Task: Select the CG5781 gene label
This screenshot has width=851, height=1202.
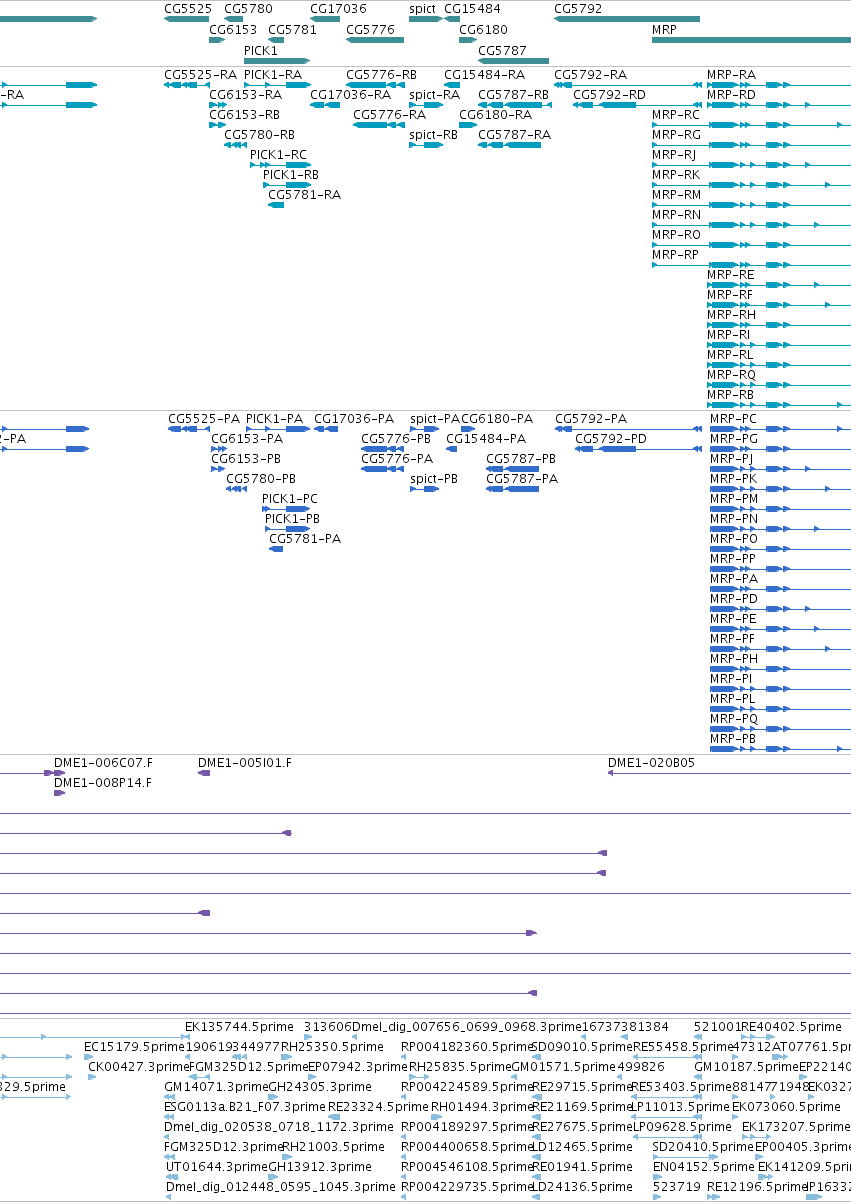Action: (292, 30)
